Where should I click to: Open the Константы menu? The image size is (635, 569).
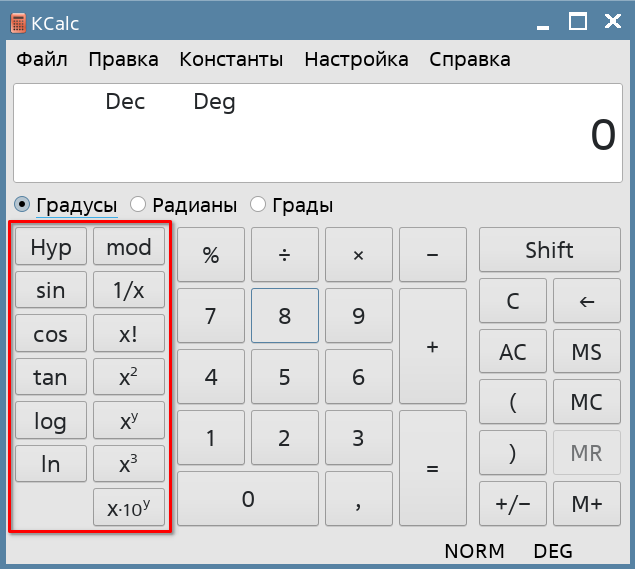click(231, 59)
